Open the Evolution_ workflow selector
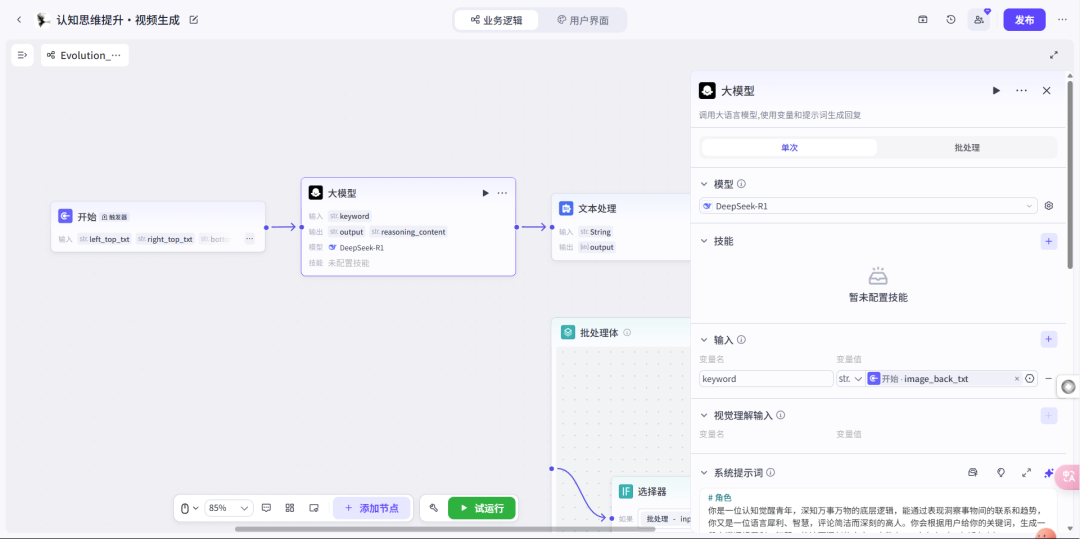 tap(85, 55)
